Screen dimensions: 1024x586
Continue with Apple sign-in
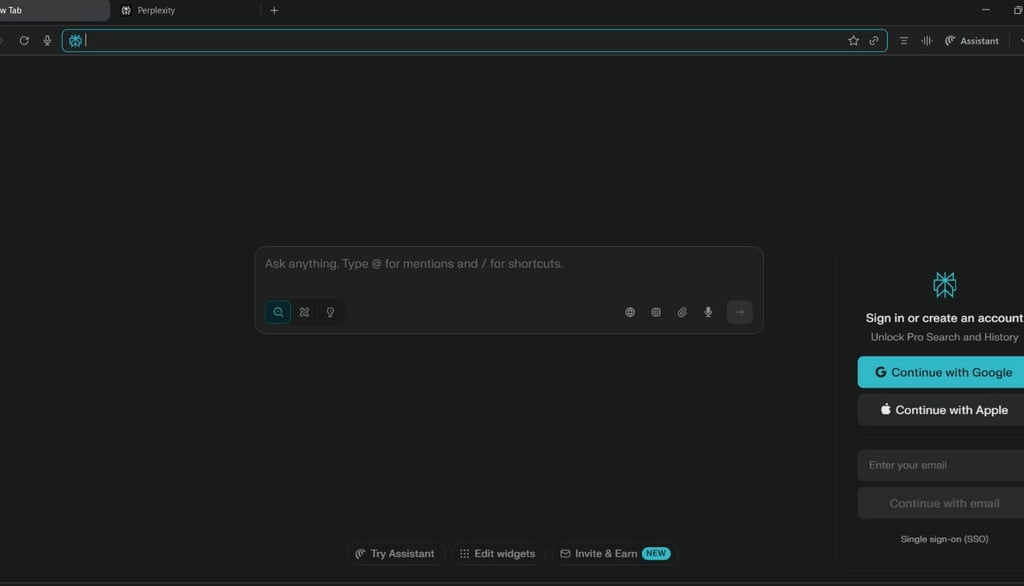click(940, 410)
